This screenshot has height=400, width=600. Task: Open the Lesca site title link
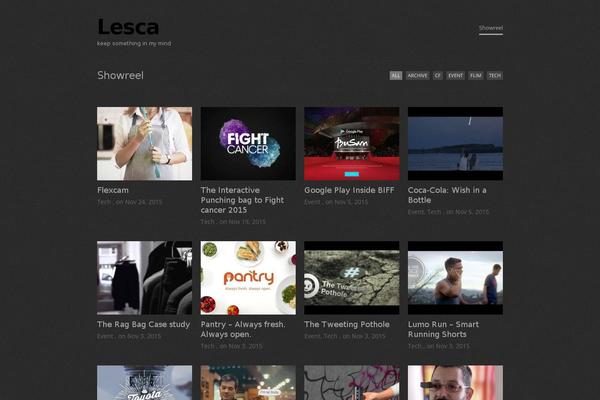tap(128, 27)
